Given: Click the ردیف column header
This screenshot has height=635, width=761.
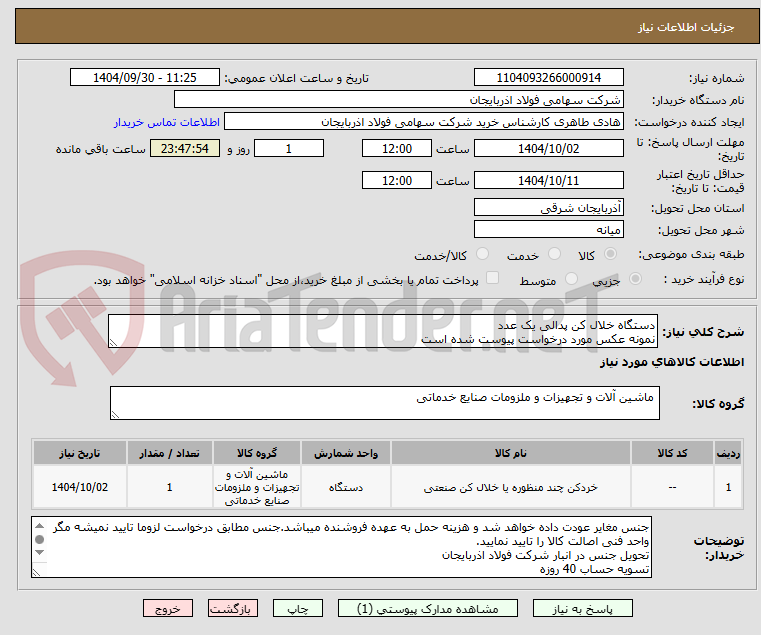Looking at the screenshot, I should [728, 453].
